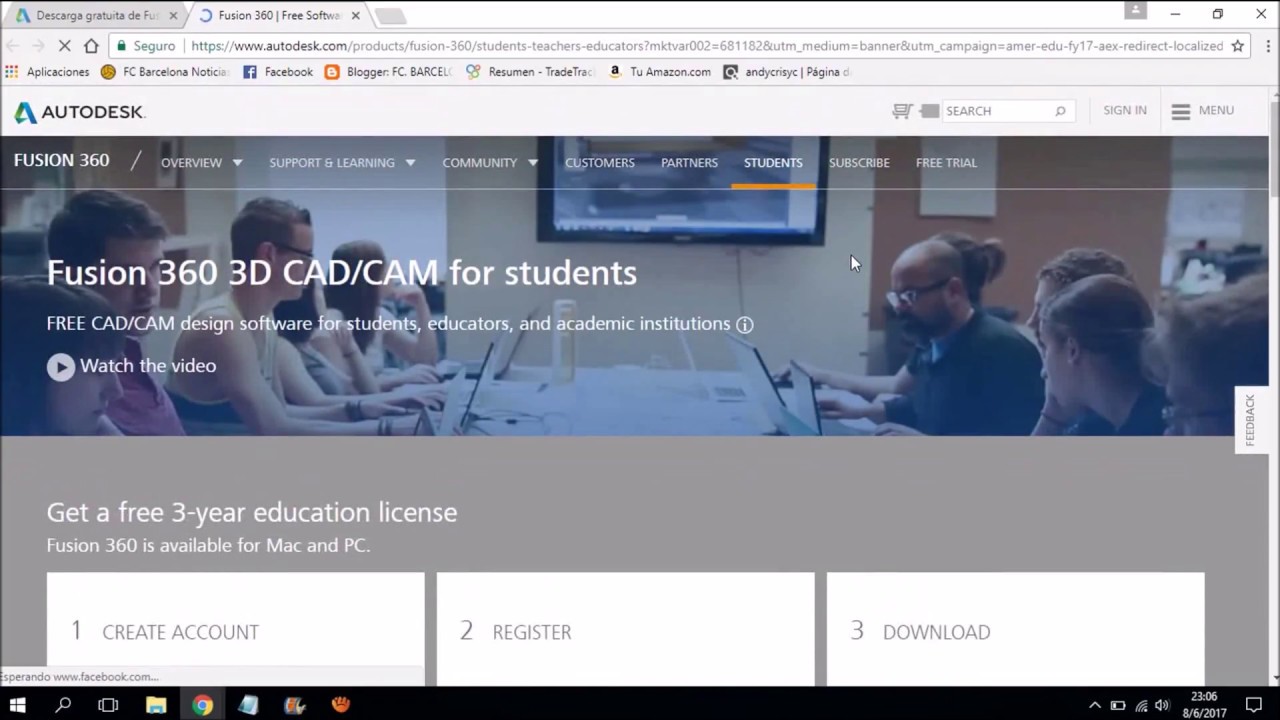Click the Watch the video link text

click(x=148, y=366)
